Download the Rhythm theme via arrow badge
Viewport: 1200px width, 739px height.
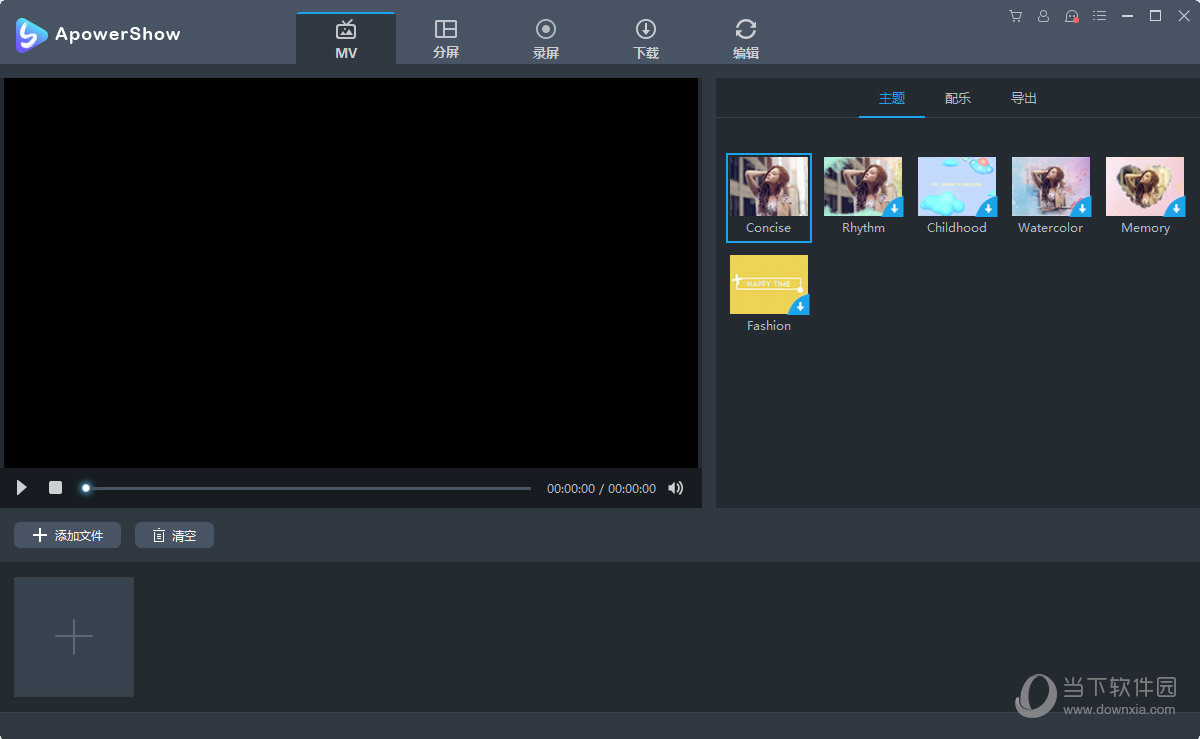(894, 208)
